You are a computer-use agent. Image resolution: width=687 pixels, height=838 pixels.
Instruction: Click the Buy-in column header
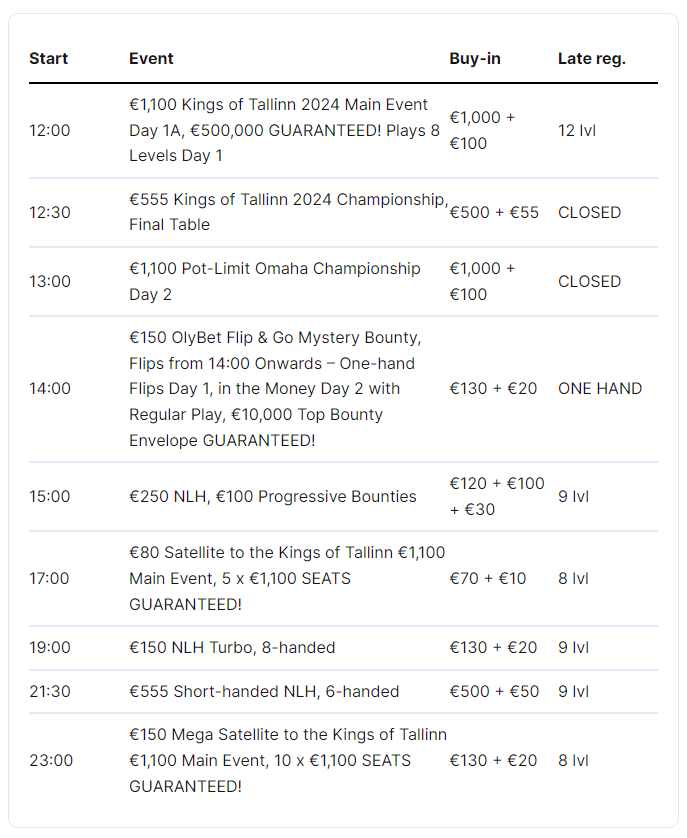[475, 59]
